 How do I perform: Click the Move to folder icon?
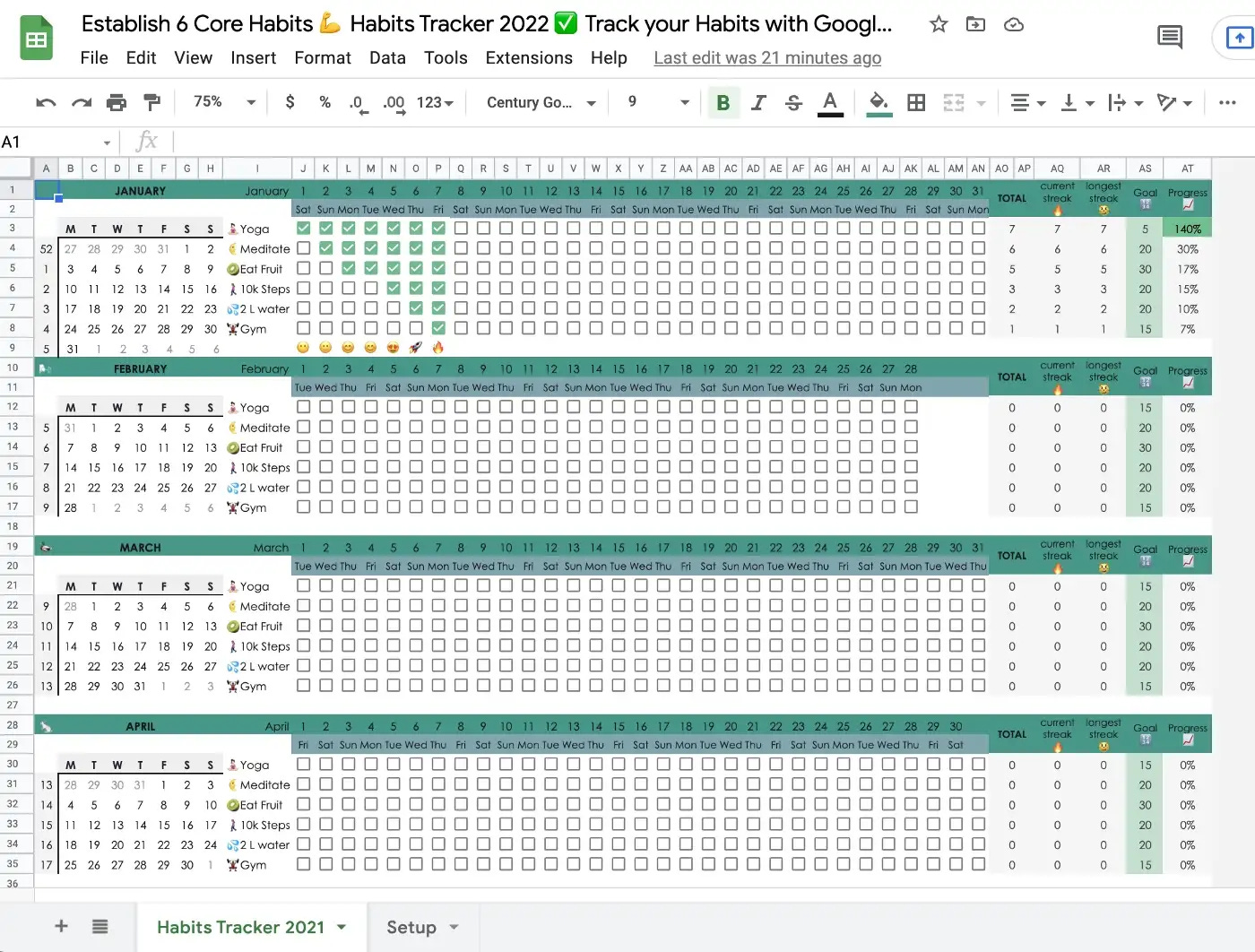(x=975, y=24)
